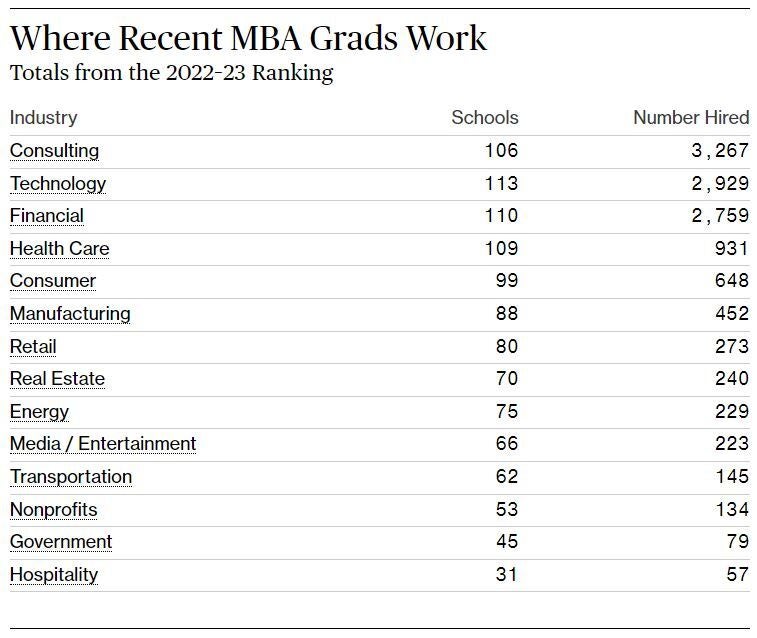Open the Retail industry link
Screen dimensions: 757x638
click(33, 347)
